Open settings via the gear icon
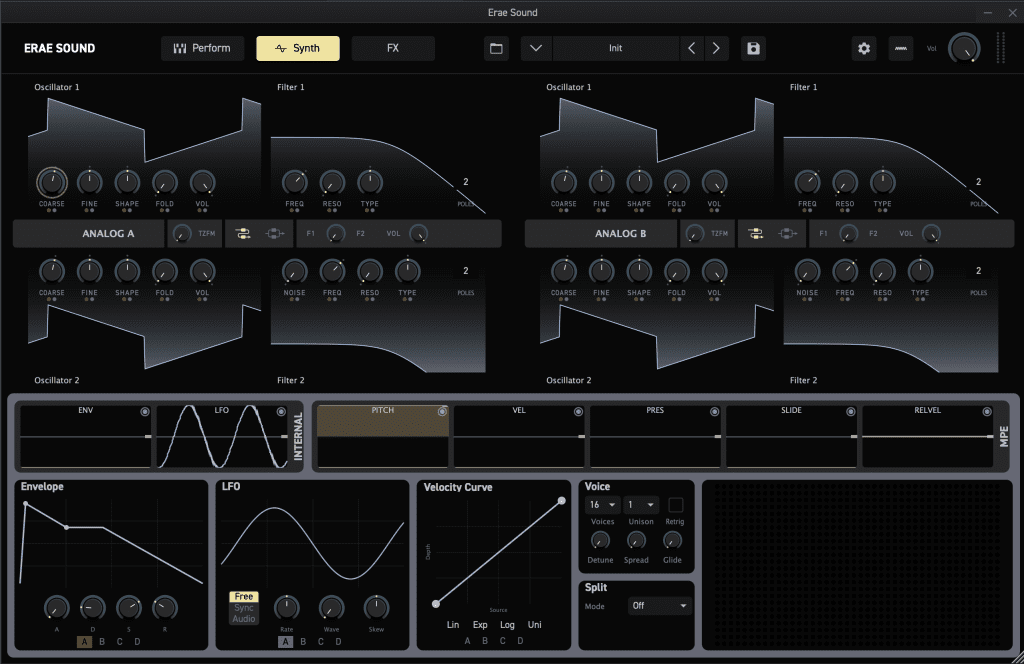Image resolution: width=1024 pixels, height=664 pixels. (x=864, y=48)
